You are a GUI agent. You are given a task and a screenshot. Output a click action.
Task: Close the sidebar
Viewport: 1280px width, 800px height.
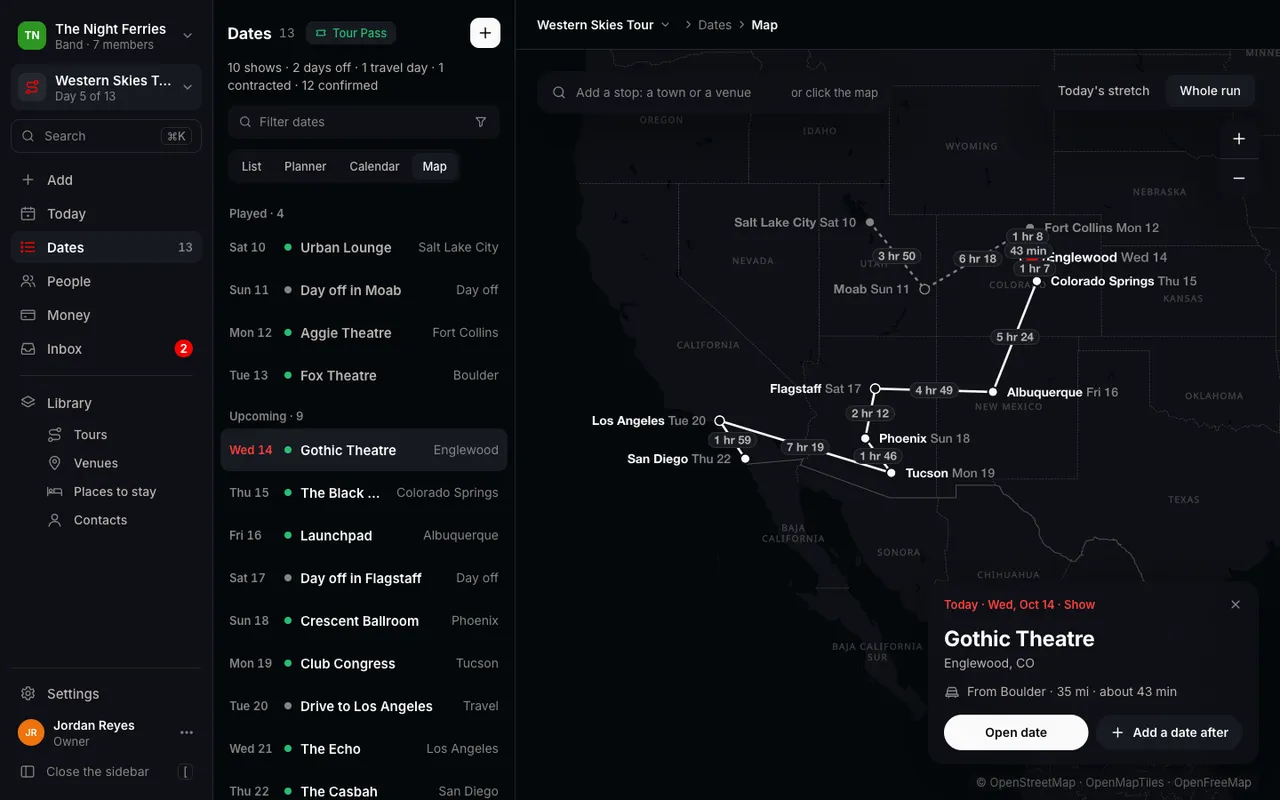(x=106, y=772)
